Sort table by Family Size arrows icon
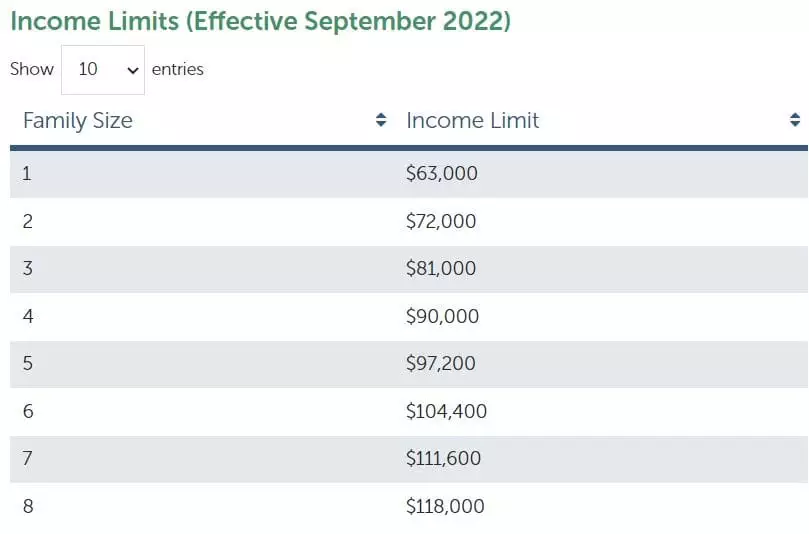This screenshot has height=534, width=809. [381, 120]
